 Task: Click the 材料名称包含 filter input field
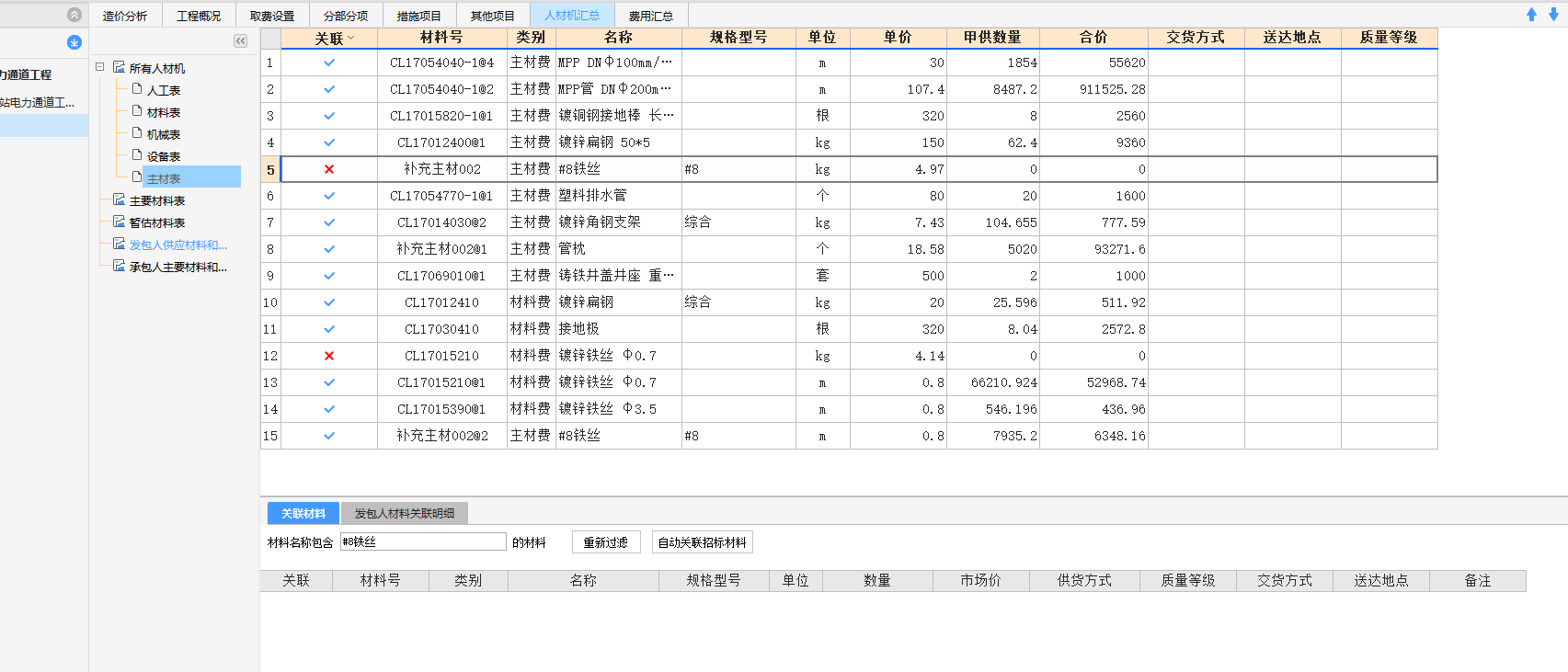[423, 541]
